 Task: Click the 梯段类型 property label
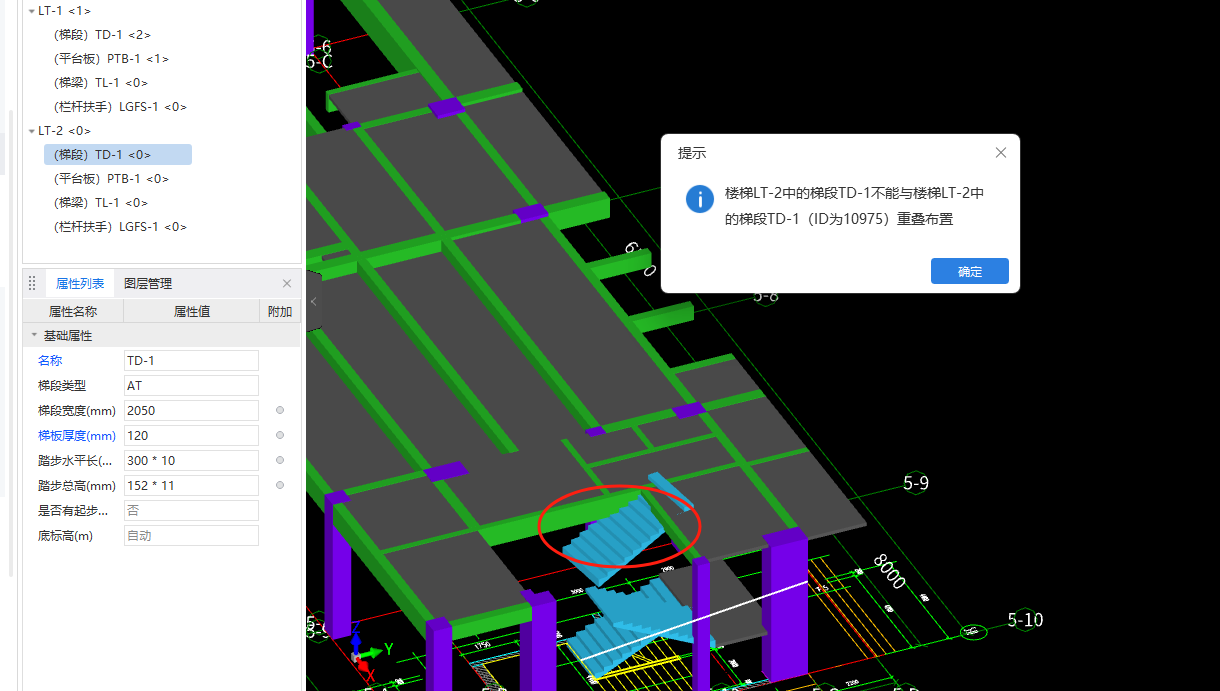click(62, 385)
